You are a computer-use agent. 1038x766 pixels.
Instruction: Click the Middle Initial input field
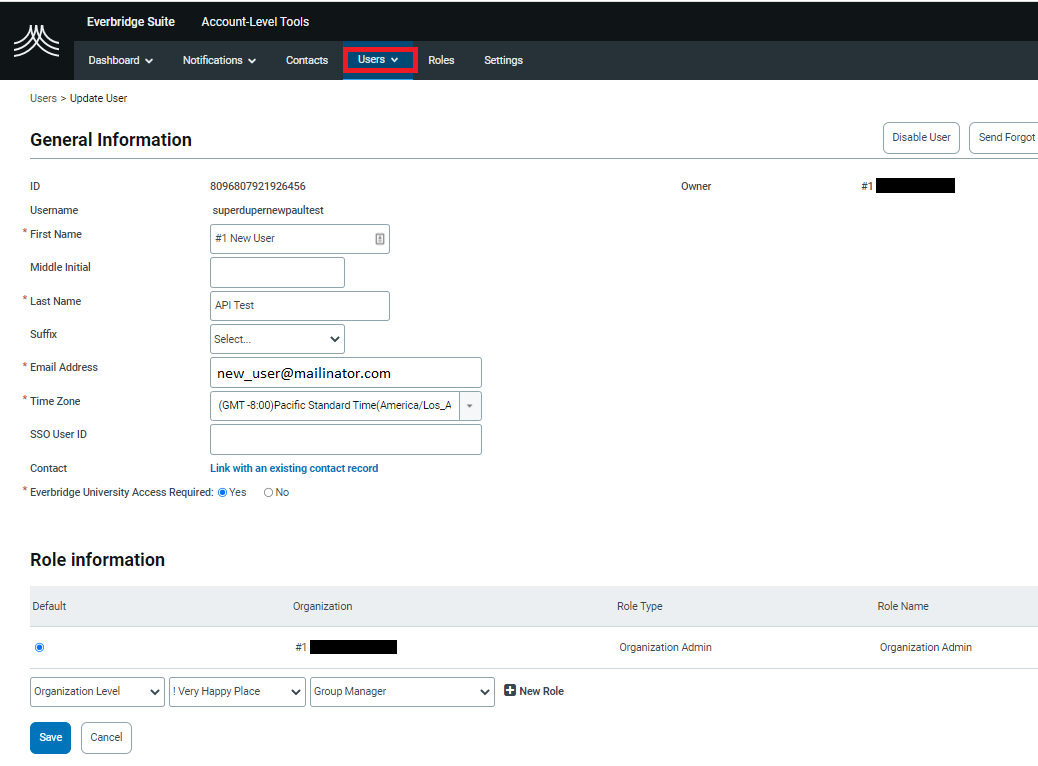(x=277, y=272)
